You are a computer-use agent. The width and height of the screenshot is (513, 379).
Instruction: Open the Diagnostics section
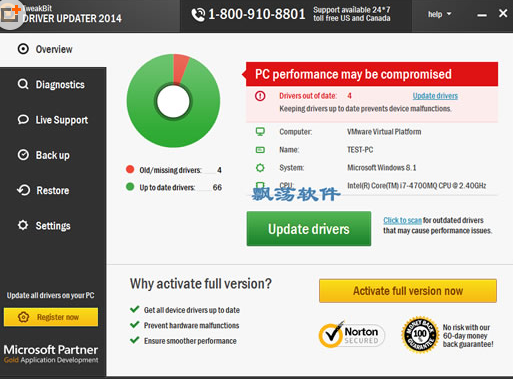tap(53, 85)
